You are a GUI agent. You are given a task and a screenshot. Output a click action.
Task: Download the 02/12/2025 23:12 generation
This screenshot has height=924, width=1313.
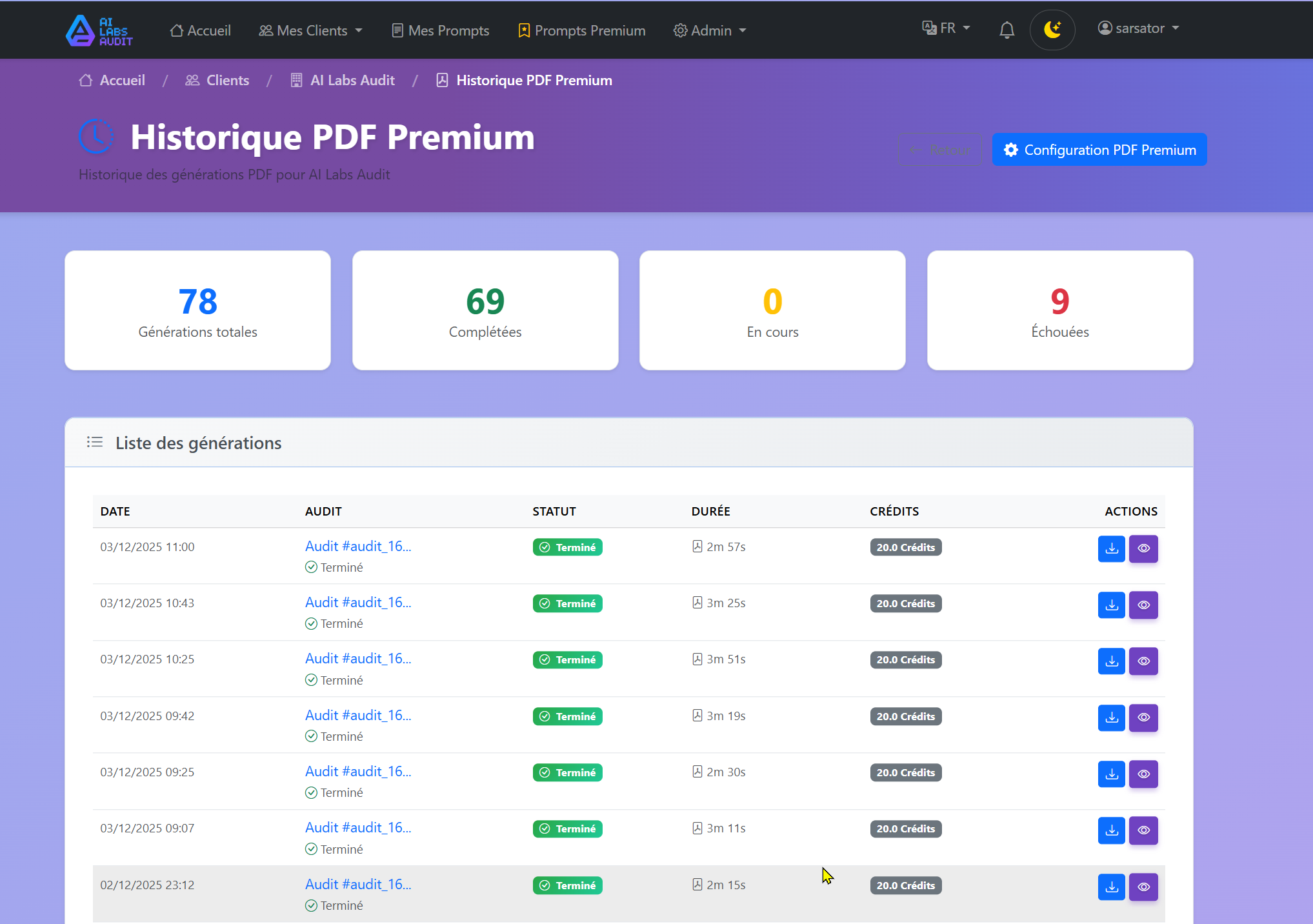pos(1111,887)
